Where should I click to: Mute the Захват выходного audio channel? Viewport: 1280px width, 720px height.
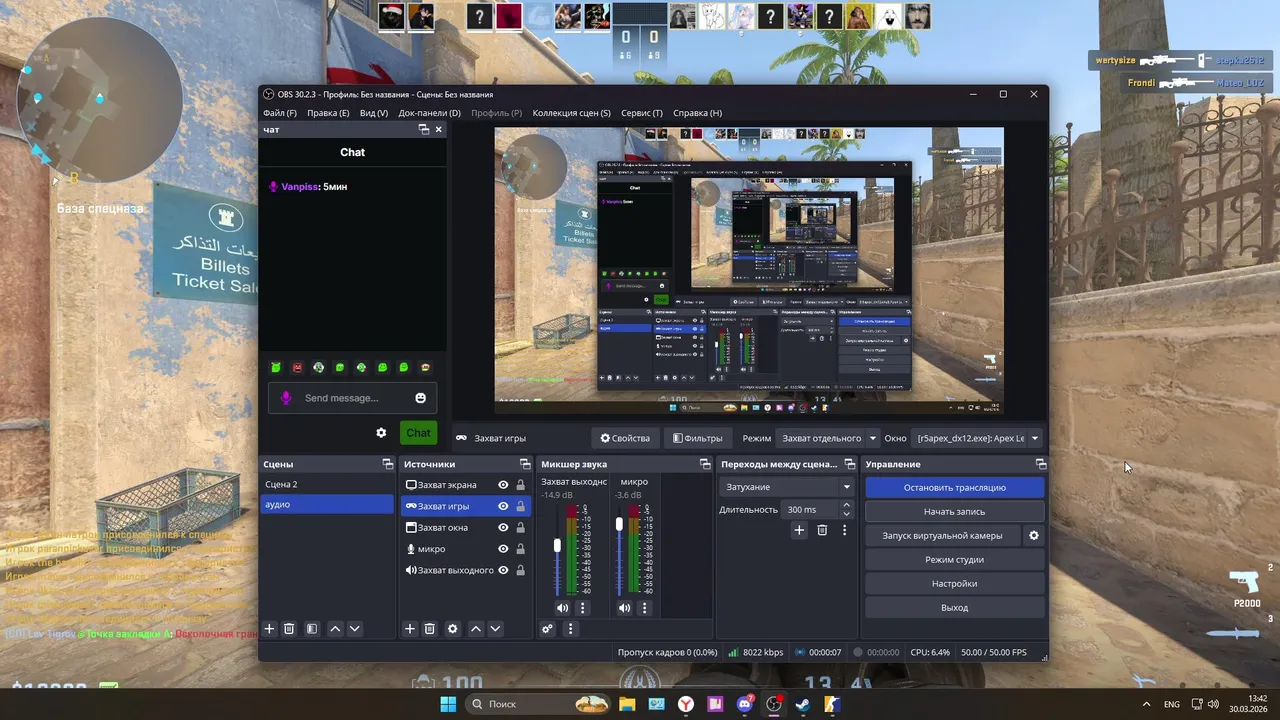click(x=563, y=608)
